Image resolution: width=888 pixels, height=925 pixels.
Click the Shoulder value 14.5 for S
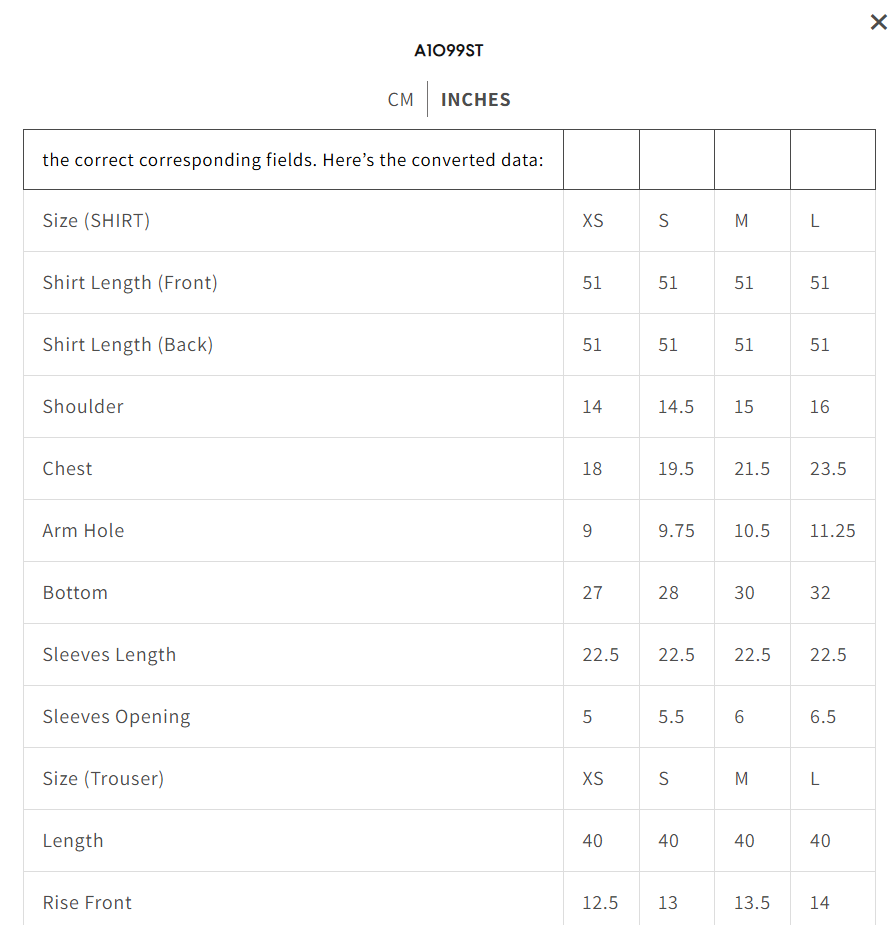click(x=676, y=407)
